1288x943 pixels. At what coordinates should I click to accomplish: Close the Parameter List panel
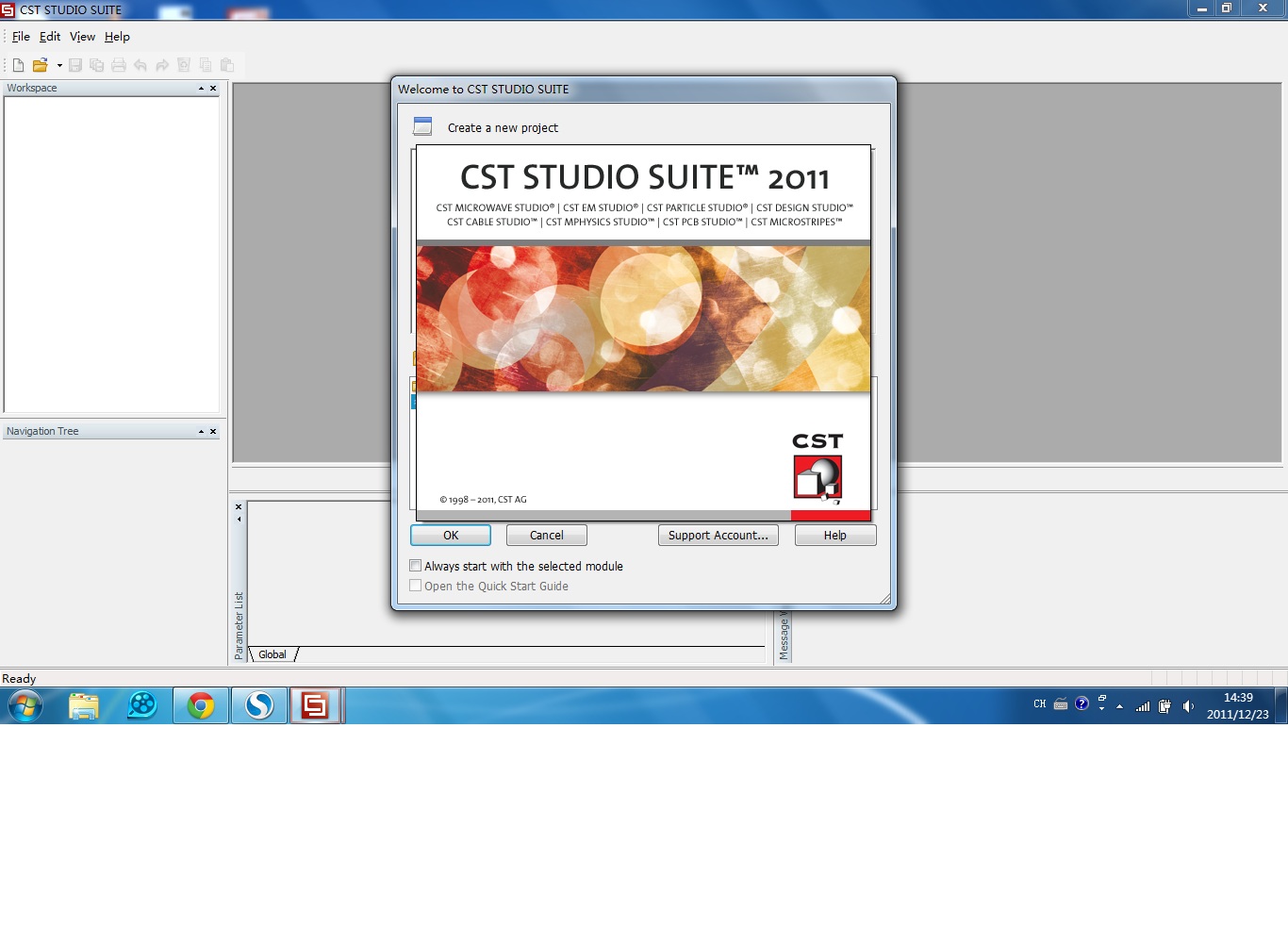pyautogui.click(x=239, y=507)
